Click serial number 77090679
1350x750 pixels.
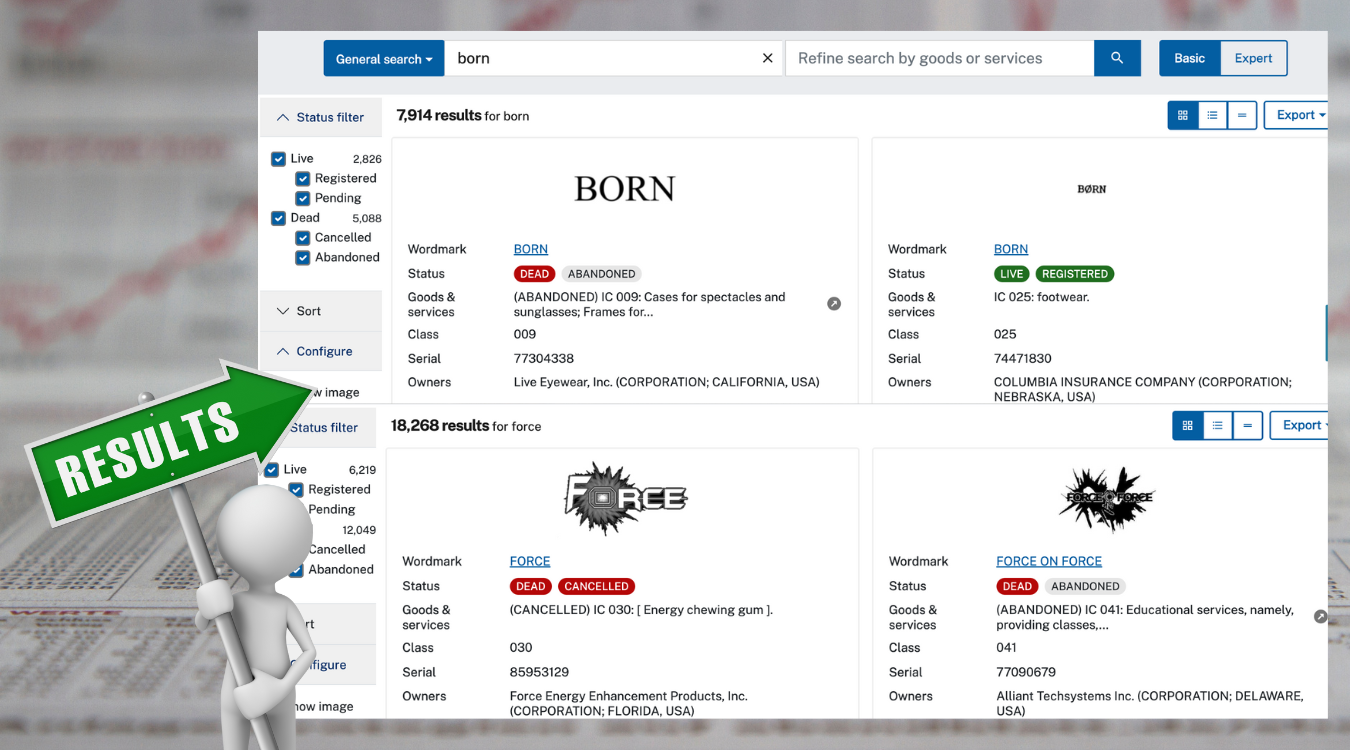click(1026, 672)
